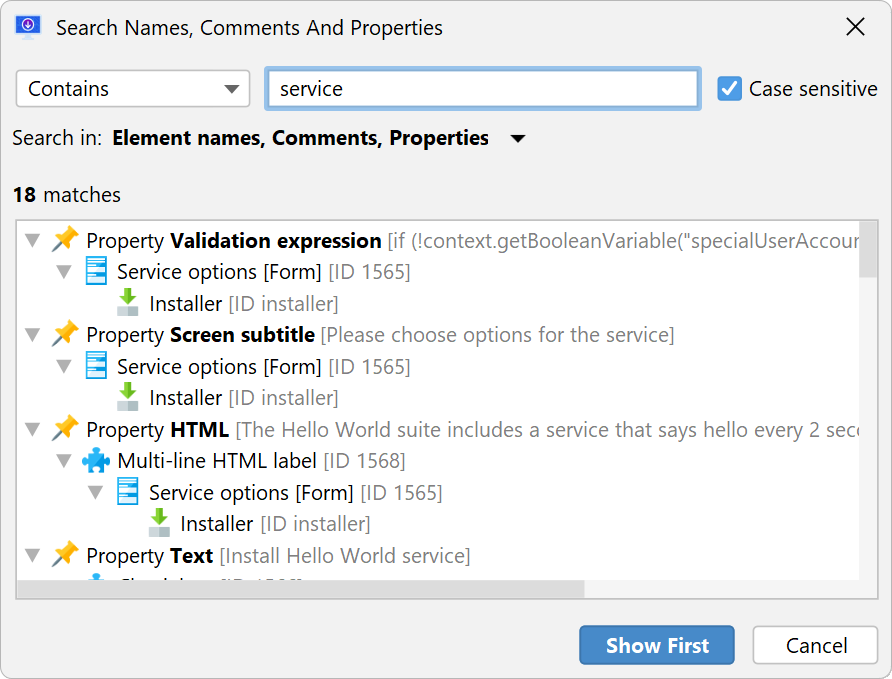Click the install4j app icon in title bar
The width and height of the screenshot is (892, 679).
click(28, 27)
